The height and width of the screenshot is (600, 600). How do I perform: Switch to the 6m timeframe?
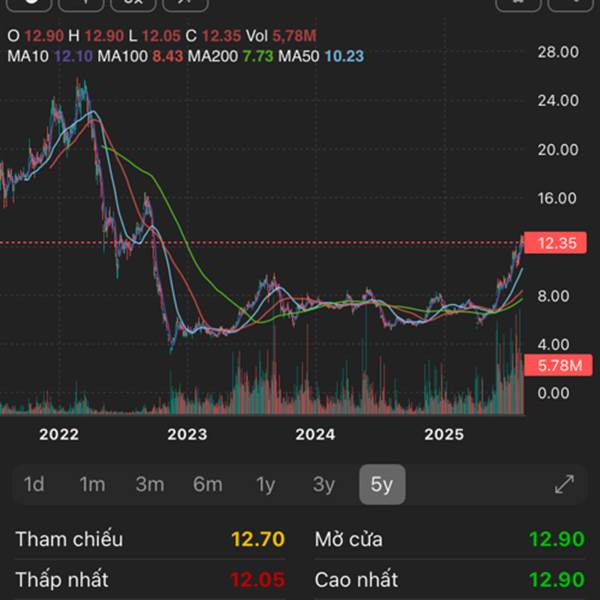(x=208, y=484)
